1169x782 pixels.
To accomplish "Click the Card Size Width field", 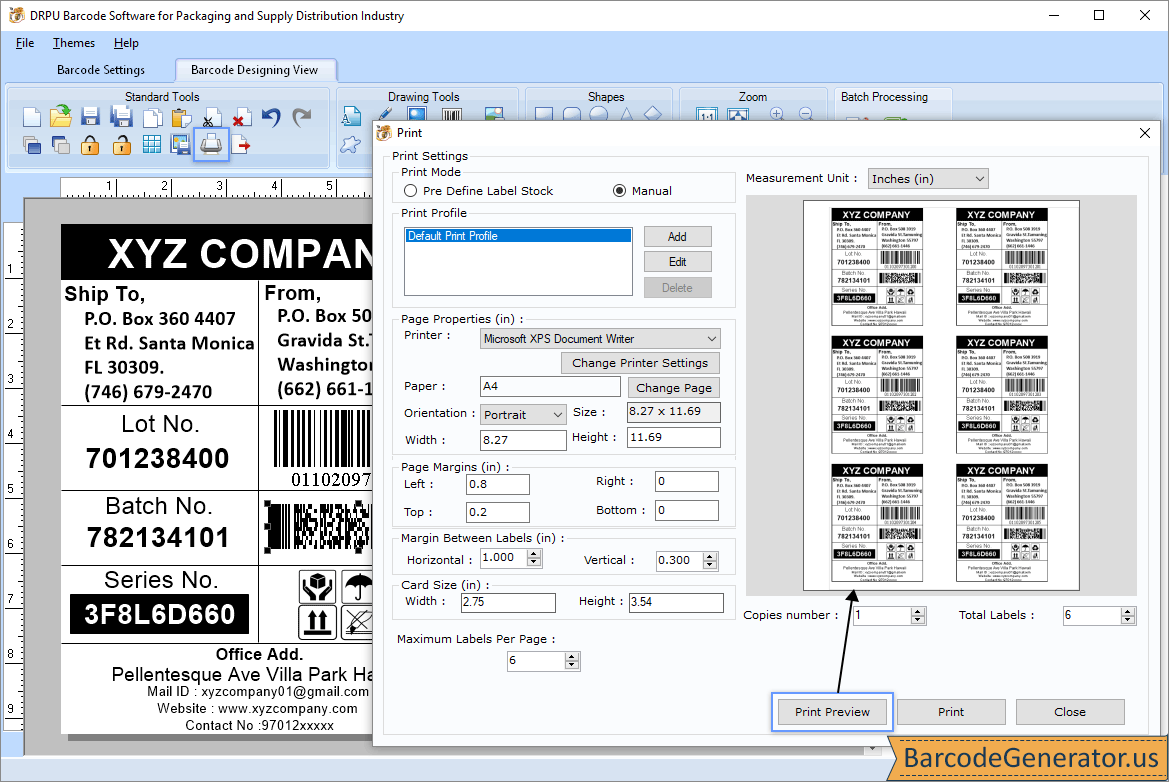I will pyautogui.click(x=508, y=602).
